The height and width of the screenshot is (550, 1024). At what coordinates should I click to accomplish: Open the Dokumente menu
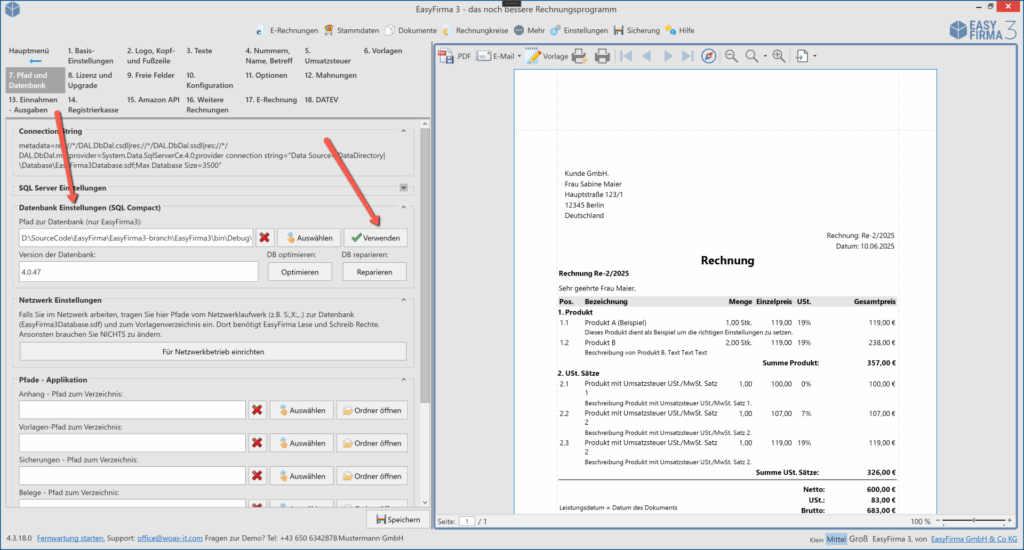411,31
